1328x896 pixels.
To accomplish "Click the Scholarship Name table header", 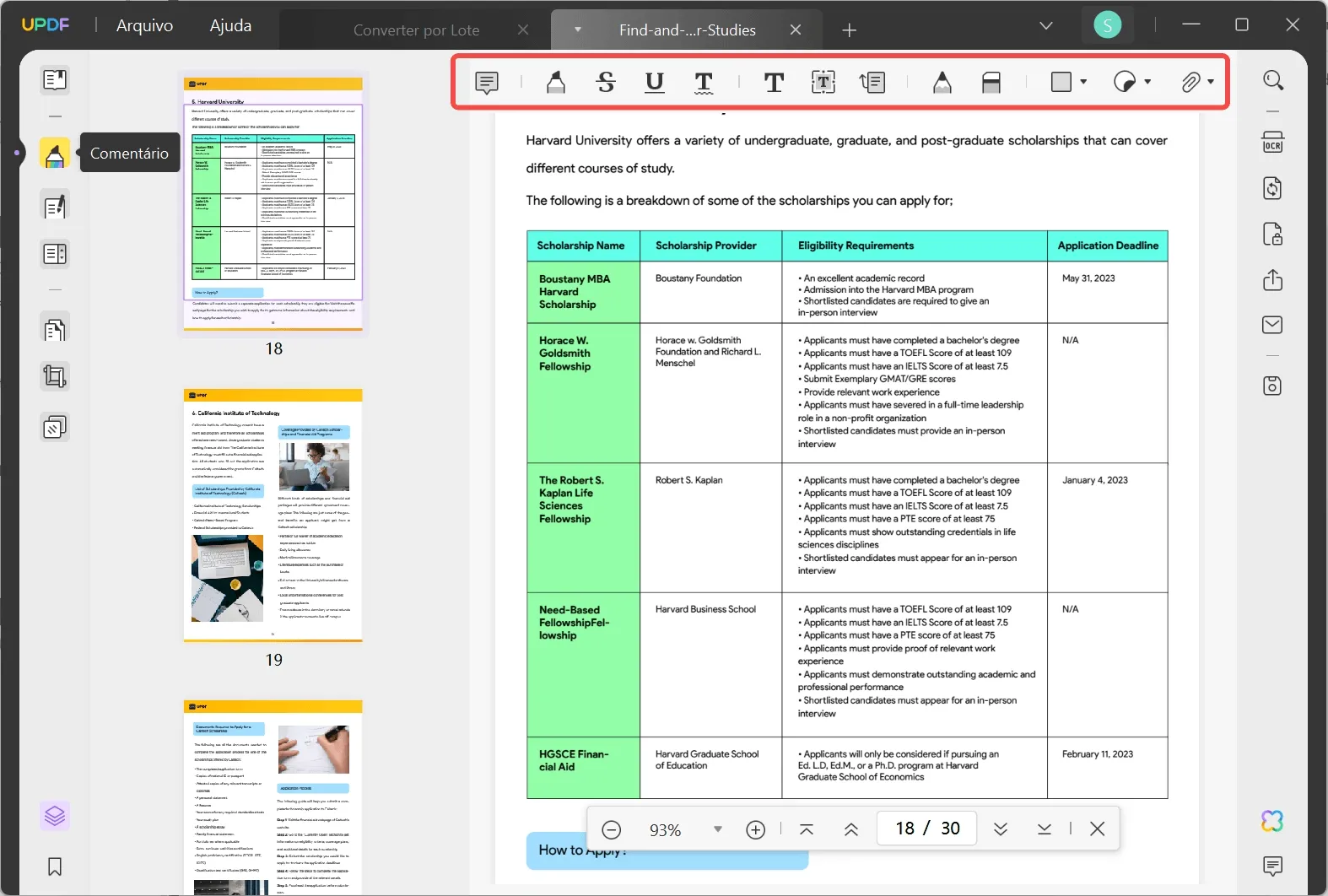I will (581, 246).
